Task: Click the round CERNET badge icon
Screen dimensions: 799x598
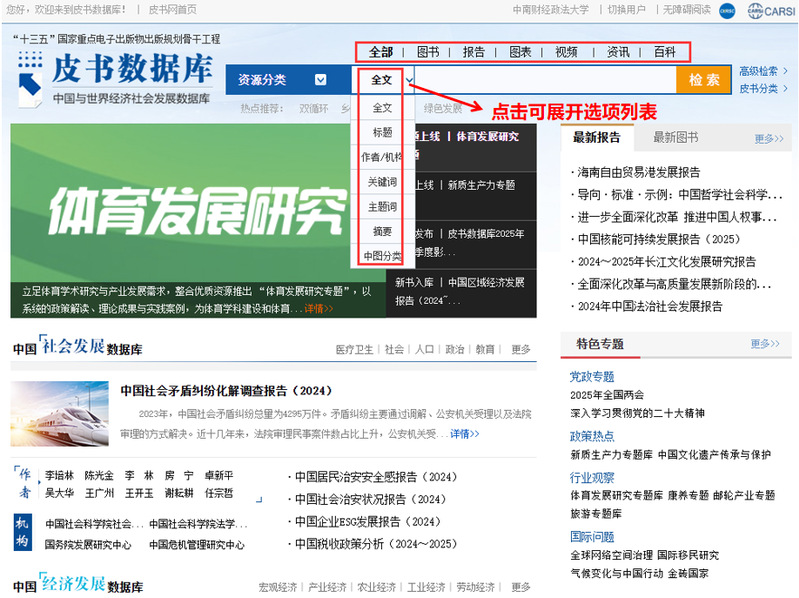Action: tap(726, 11)
